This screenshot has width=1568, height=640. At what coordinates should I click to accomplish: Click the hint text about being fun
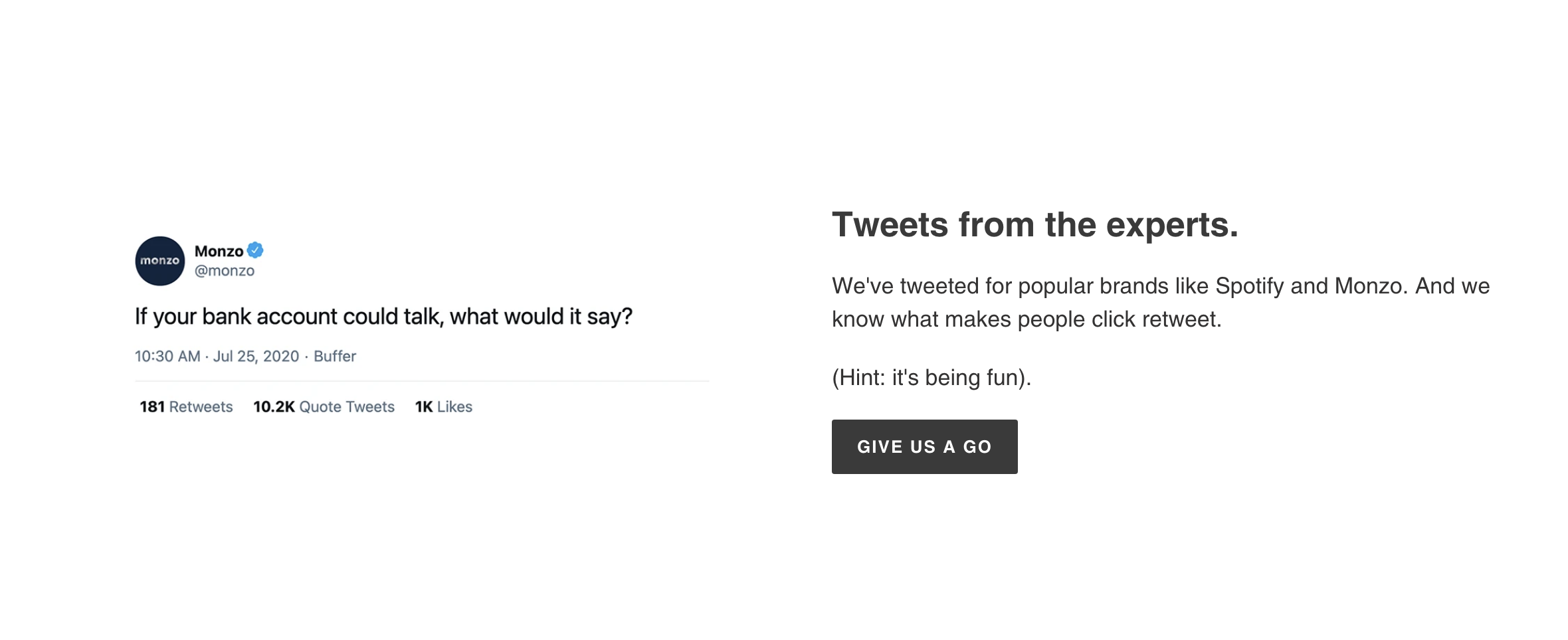[930, 376]
